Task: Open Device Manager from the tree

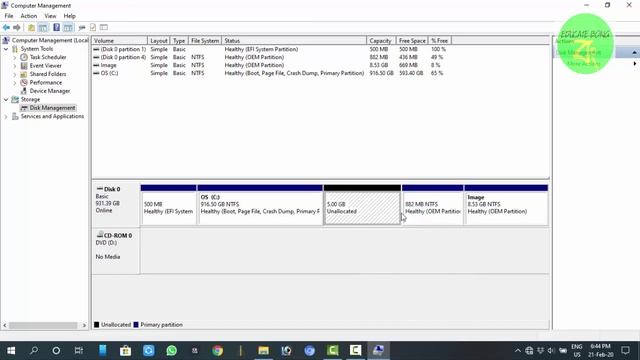Action: coord(49,91)
